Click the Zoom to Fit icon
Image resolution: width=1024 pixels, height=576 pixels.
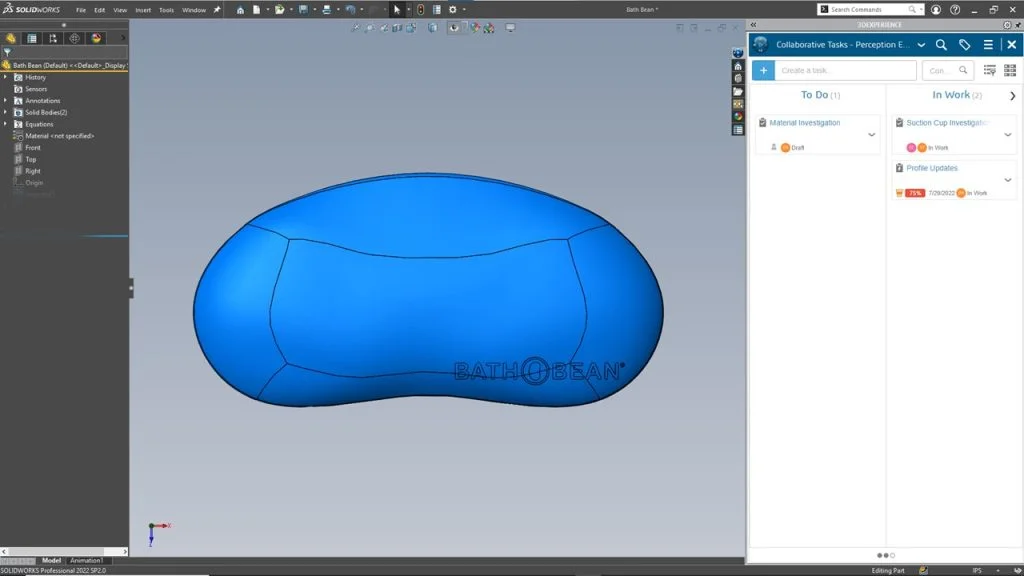pos(355,28)
